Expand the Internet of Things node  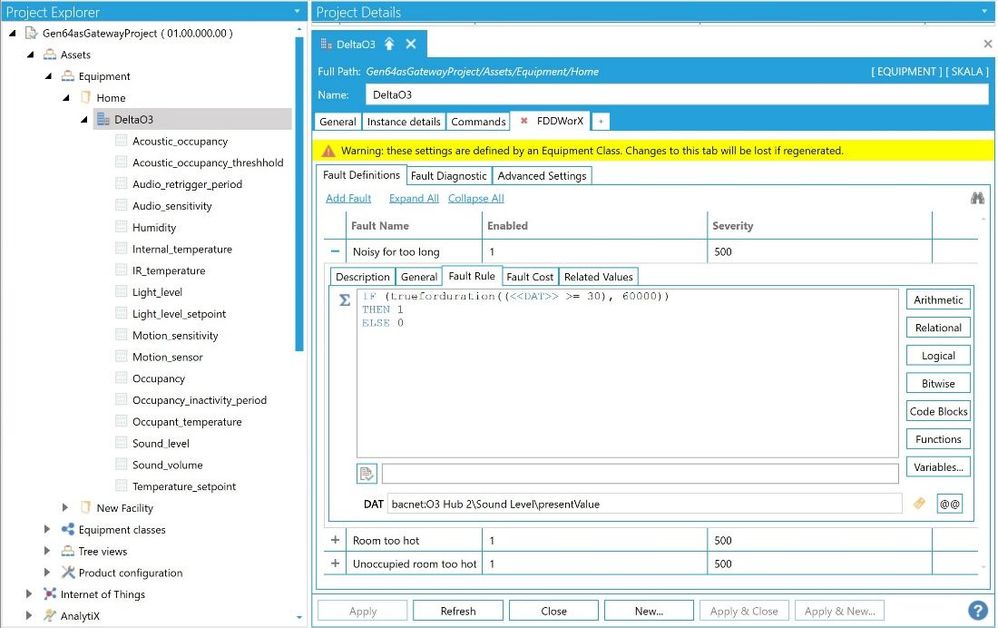[29, 594]
